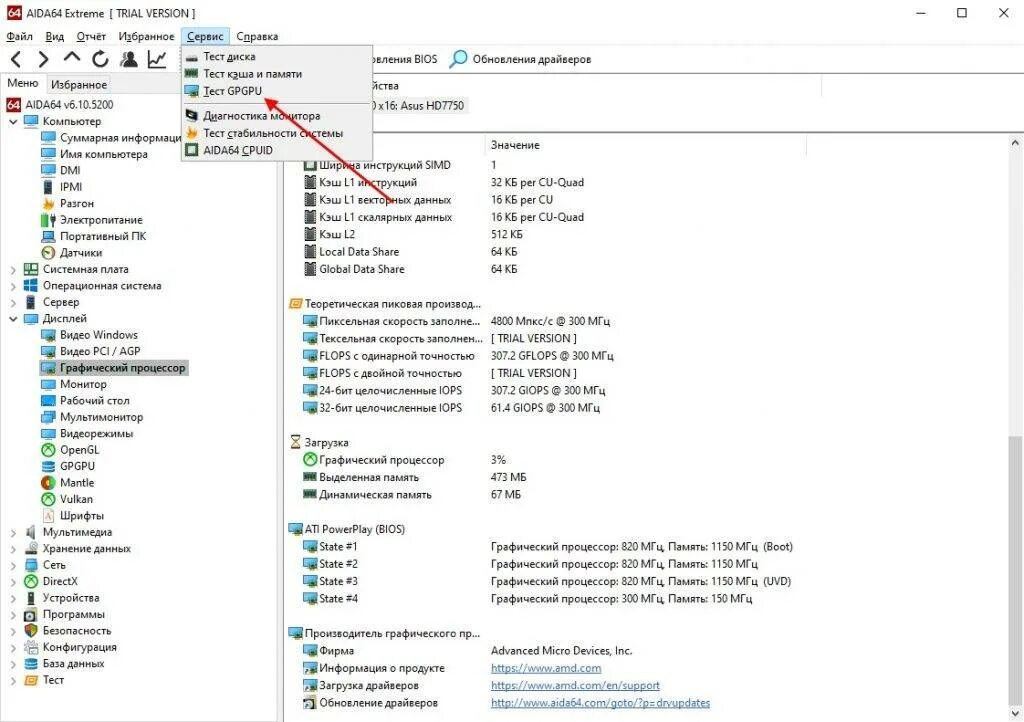1024x722 pixels.
Task: Switch to the Избранное tab
Action: pyautogui.click(x=79, y=83)
